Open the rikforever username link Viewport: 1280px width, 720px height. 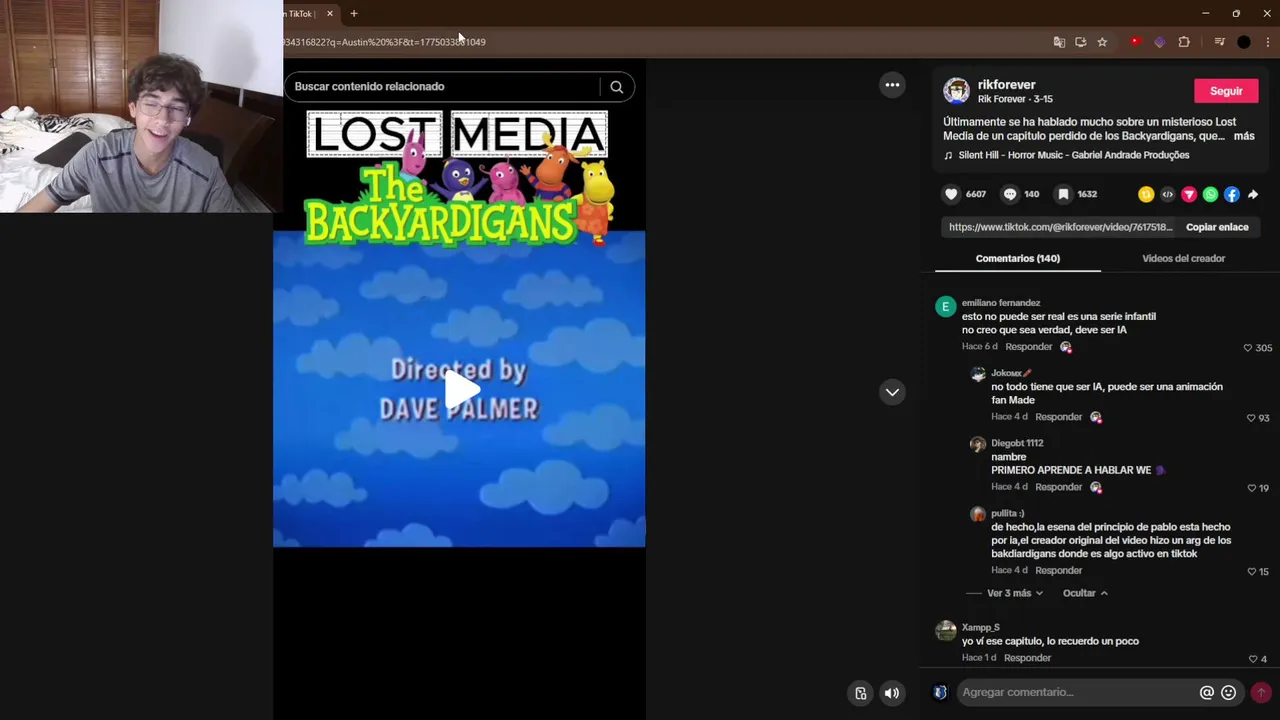pos(1006,85)
